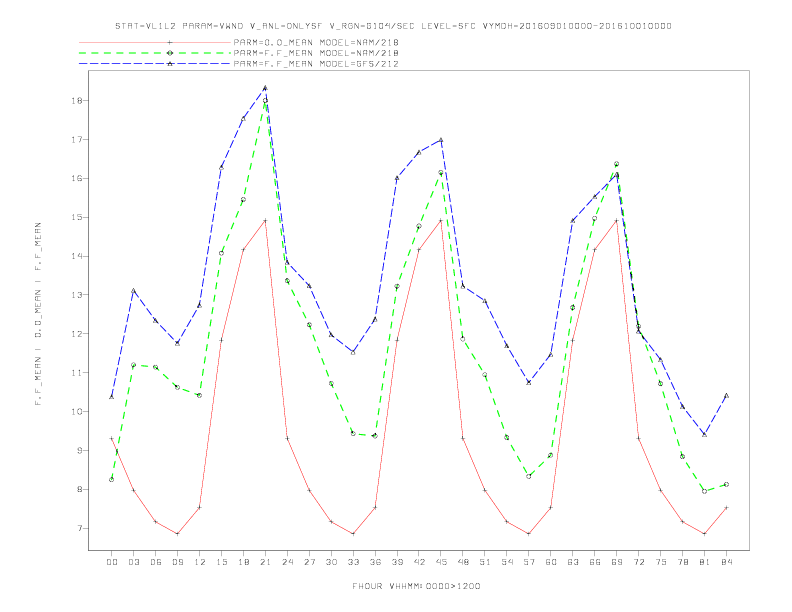Image resolution: width=792 pixels, height=612 pixels.
Task: Click the vertical y-axis label F.F_MEAN | O.O_MEAN
Action: click(38, 314)
